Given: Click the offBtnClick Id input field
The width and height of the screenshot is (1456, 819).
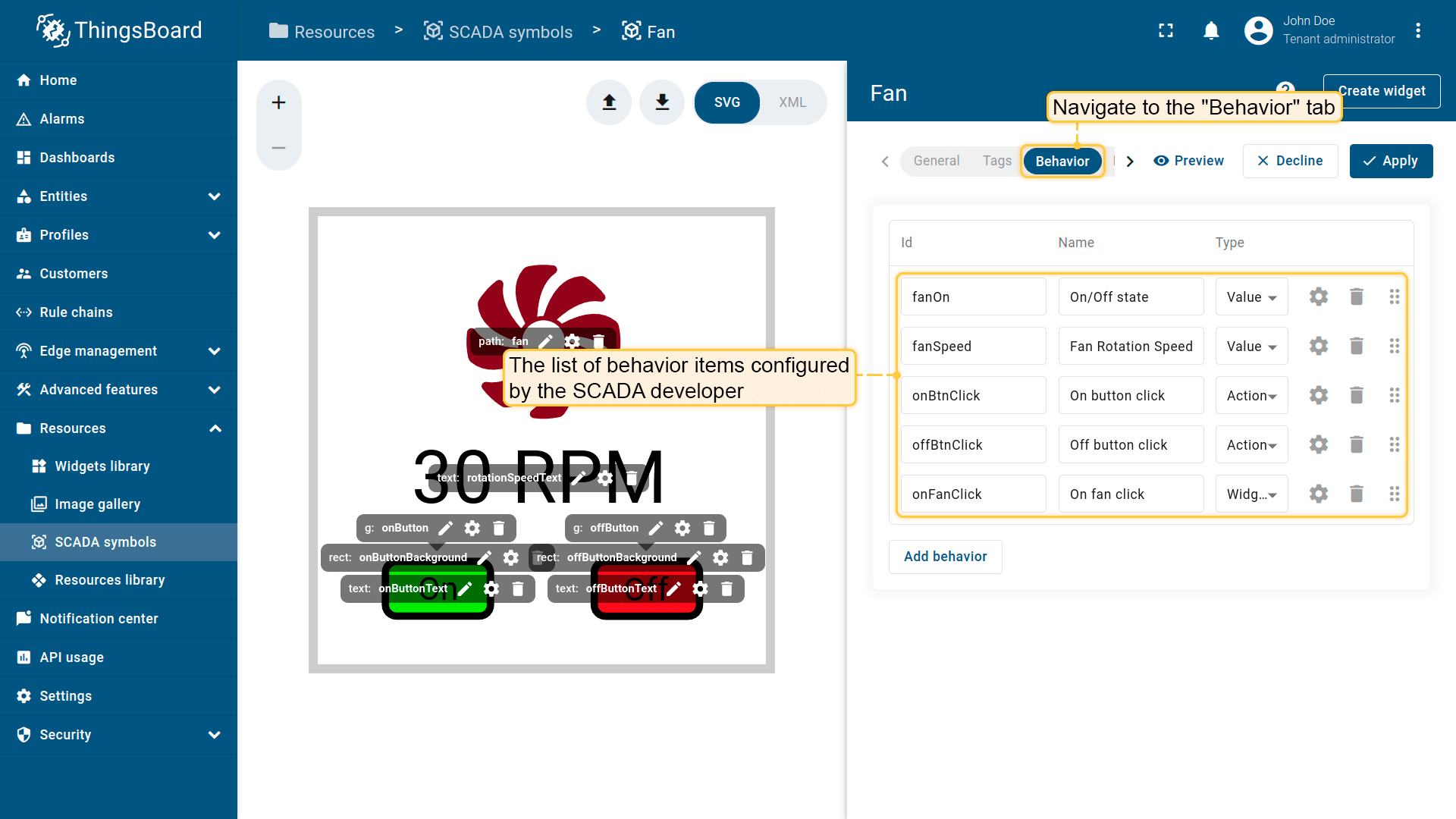Looking at the screenshot, I should tap(973, 444).
